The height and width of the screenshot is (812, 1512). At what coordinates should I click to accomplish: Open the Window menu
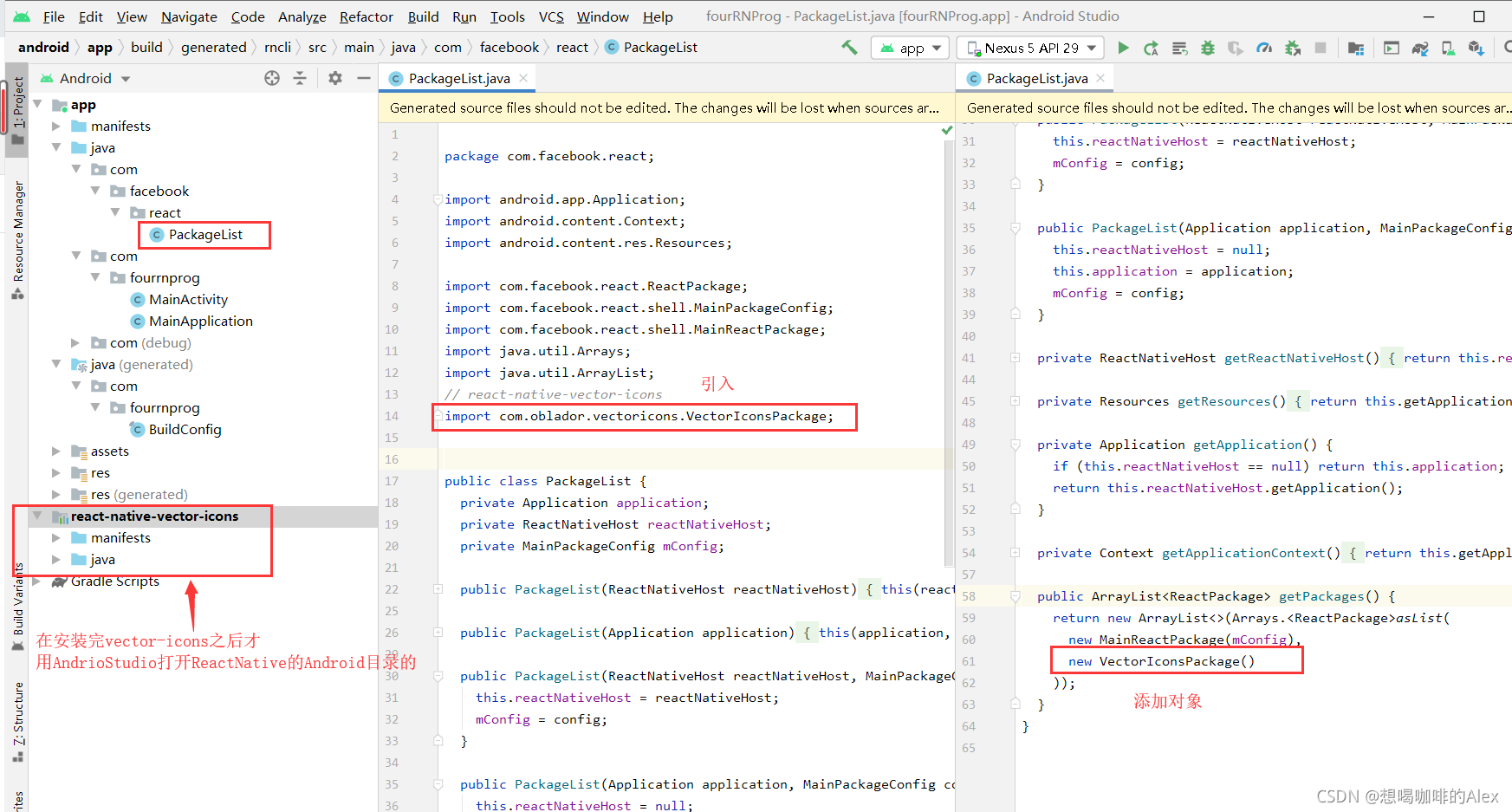coord(603,16)
